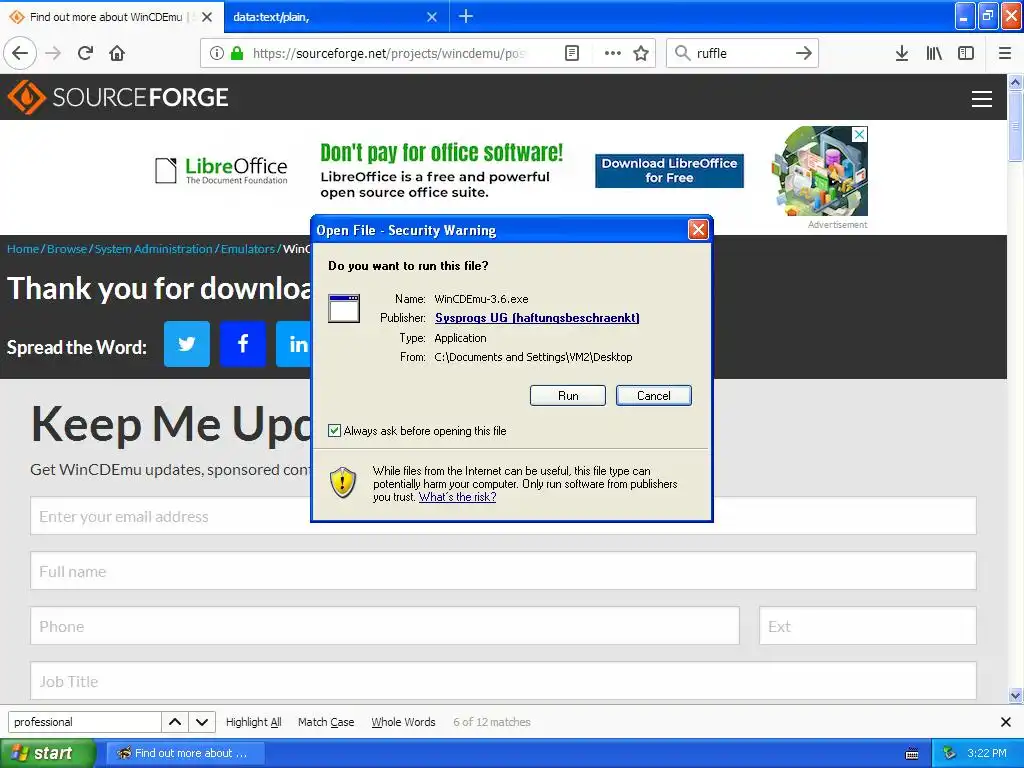Click the Phone field
The image size is (1024, 768).
click(385, 626)
